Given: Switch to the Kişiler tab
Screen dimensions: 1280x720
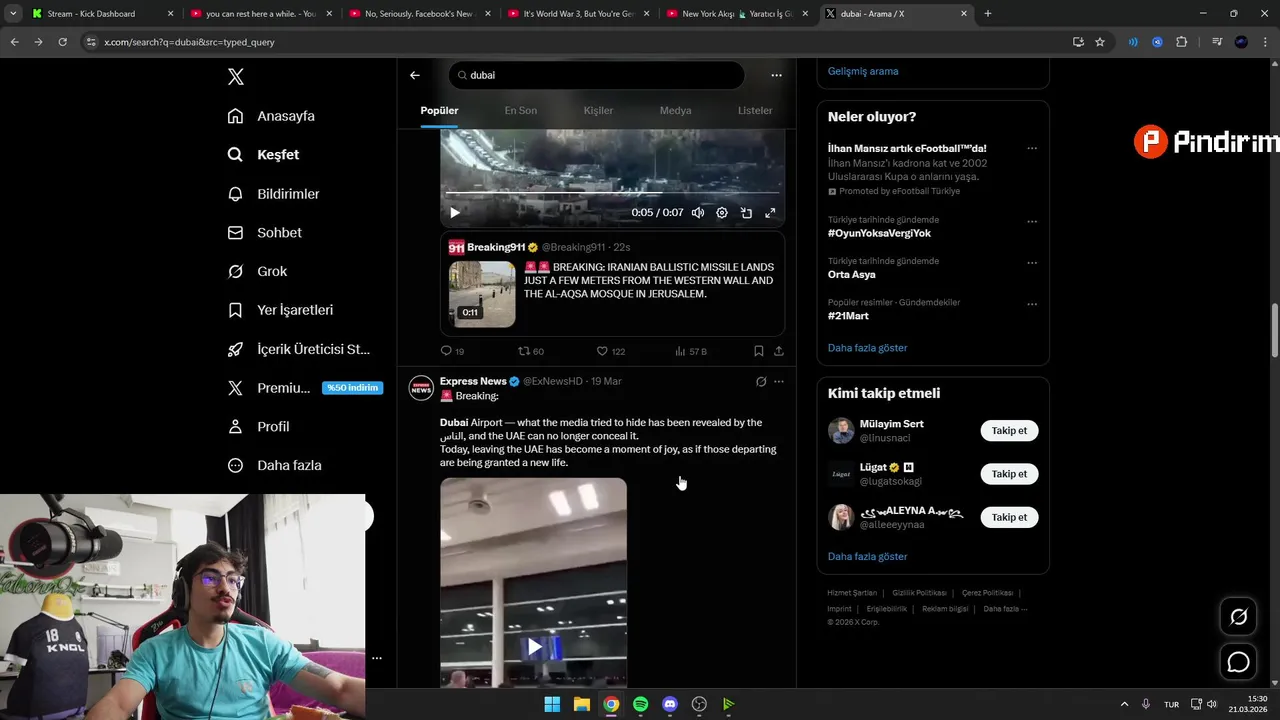Looking at the screenshot, I should point(598,110).
